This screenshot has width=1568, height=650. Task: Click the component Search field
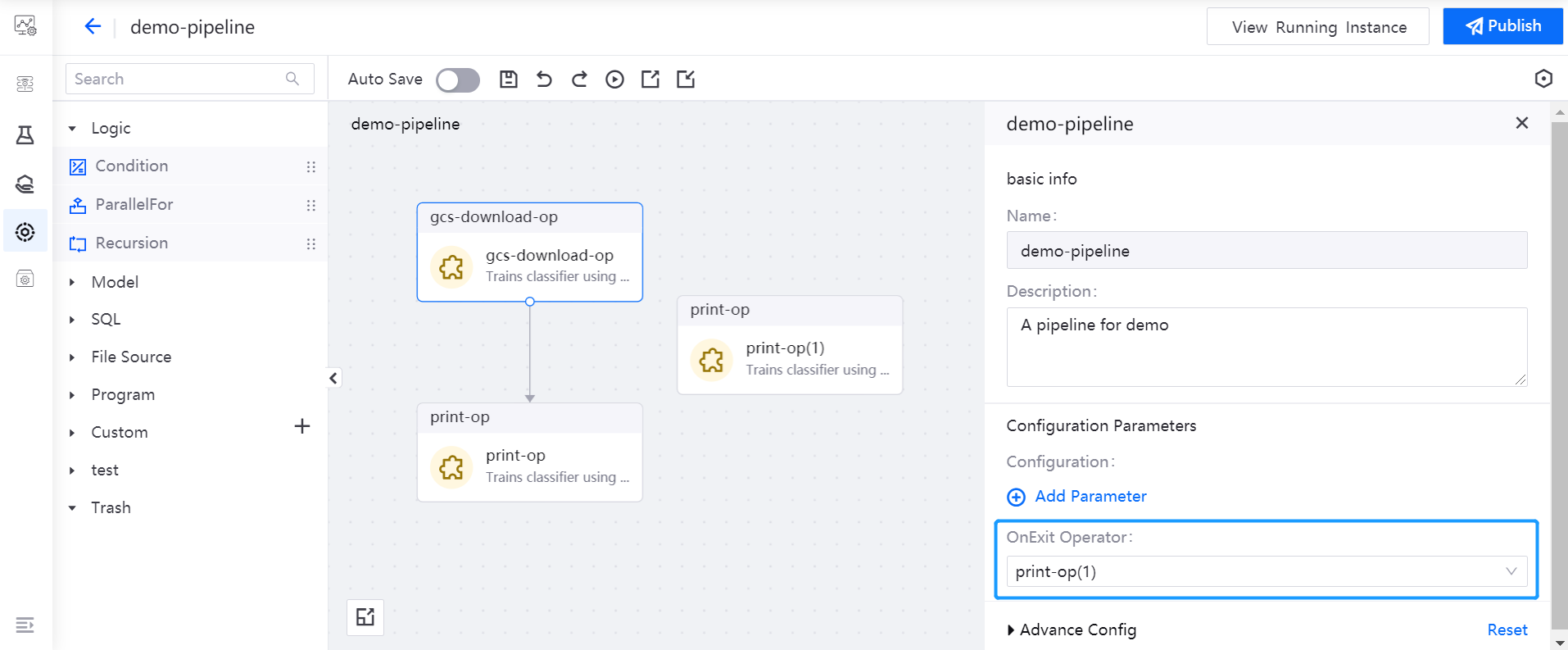pyautogui.click(x=190, y=79)
